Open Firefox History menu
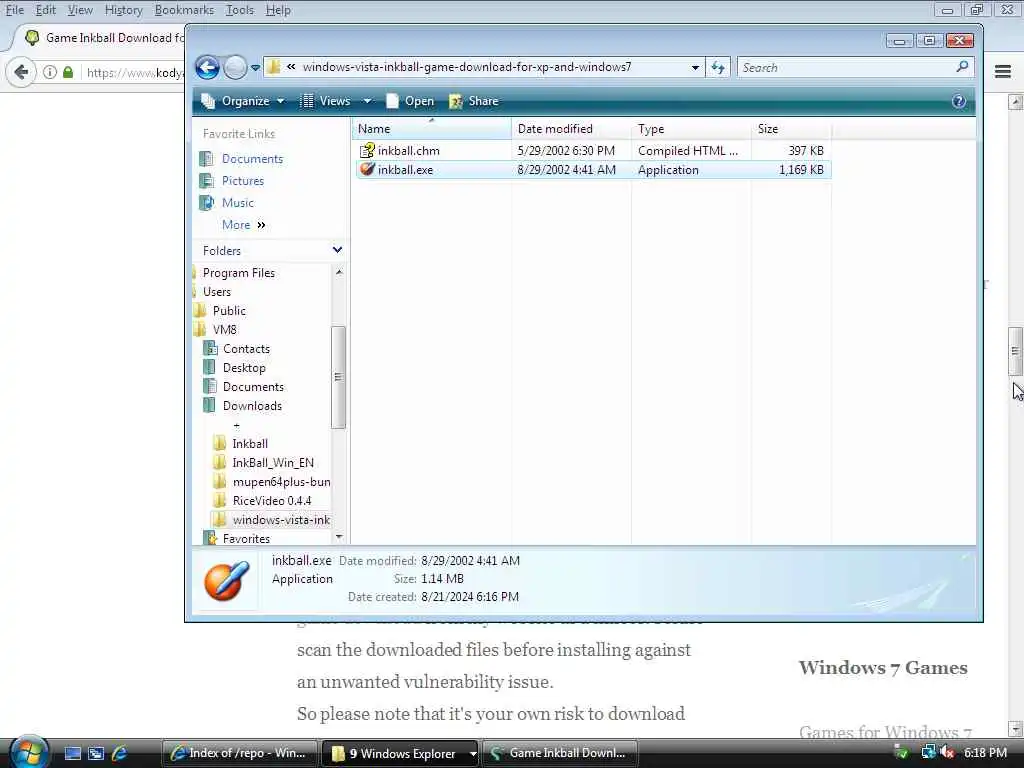The image size is (1024, 768). pyautogui.click(x=123, y=10)
